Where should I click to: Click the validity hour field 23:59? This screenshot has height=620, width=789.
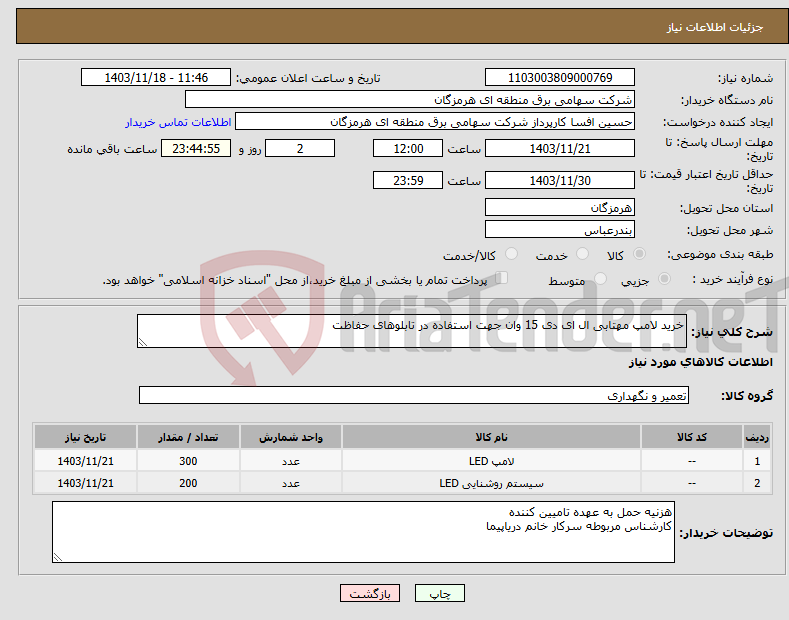(x=408, y=180)
